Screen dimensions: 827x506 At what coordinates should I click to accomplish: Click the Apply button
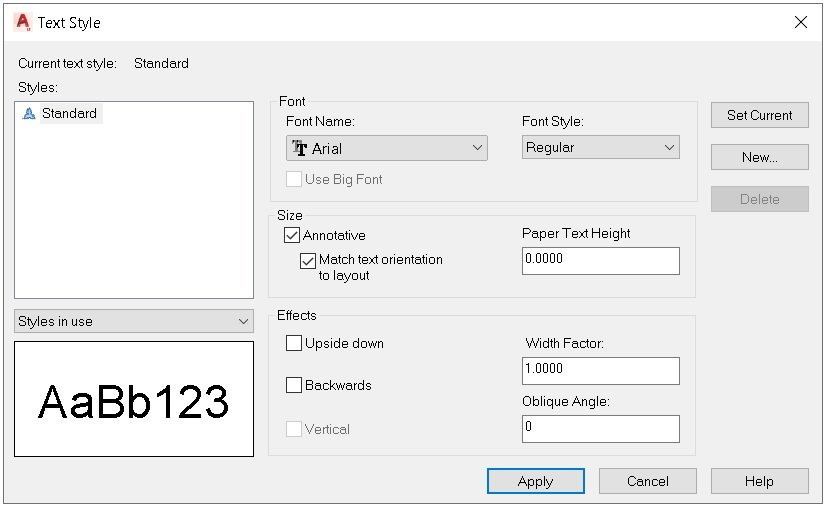(536, 481)
